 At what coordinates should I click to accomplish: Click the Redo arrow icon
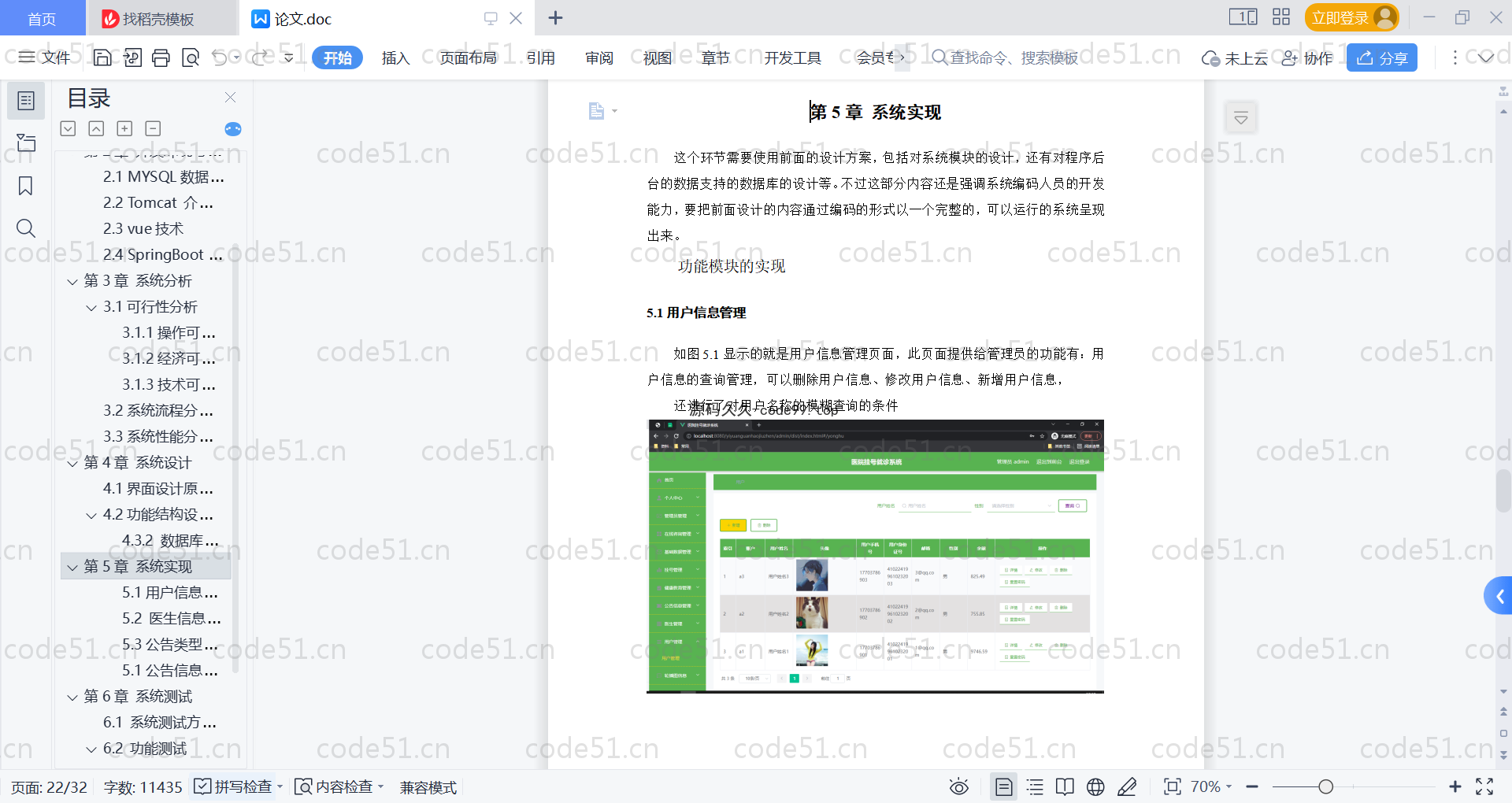[x=259, y=57]
